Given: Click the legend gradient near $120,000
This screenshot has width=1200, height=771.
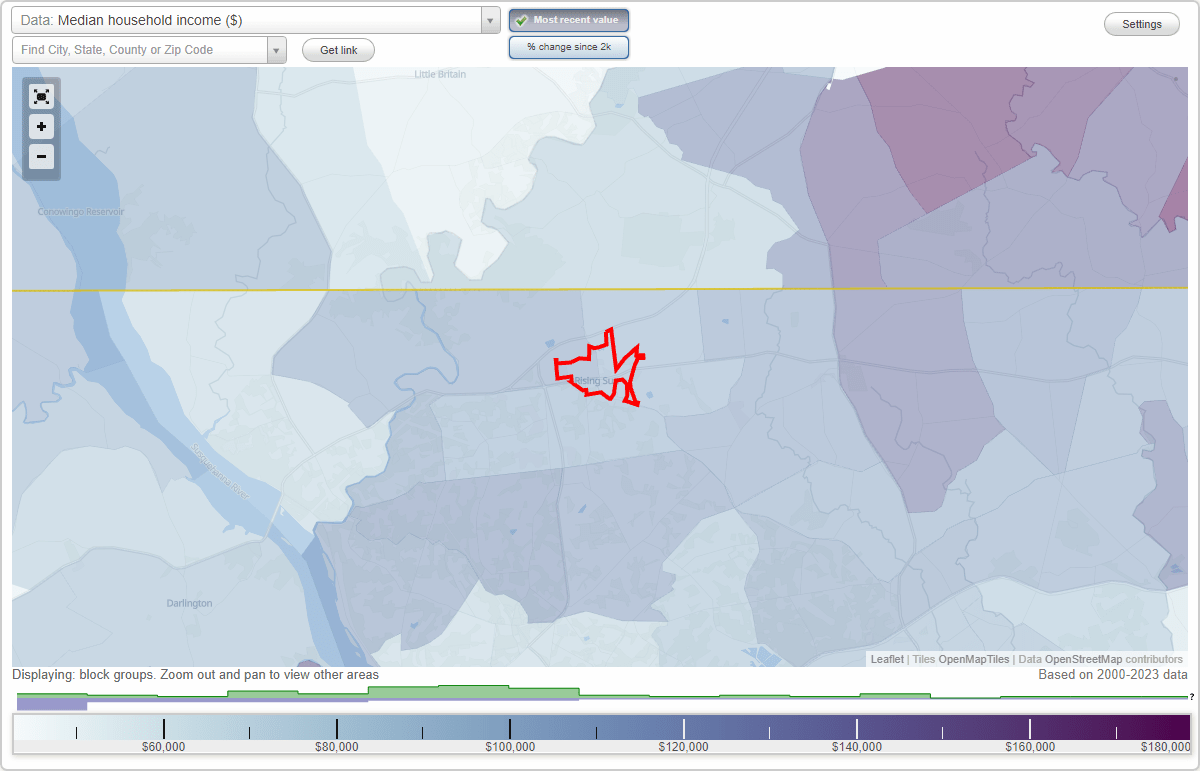Looking at the screenshot, I should (x=684, y=728).
